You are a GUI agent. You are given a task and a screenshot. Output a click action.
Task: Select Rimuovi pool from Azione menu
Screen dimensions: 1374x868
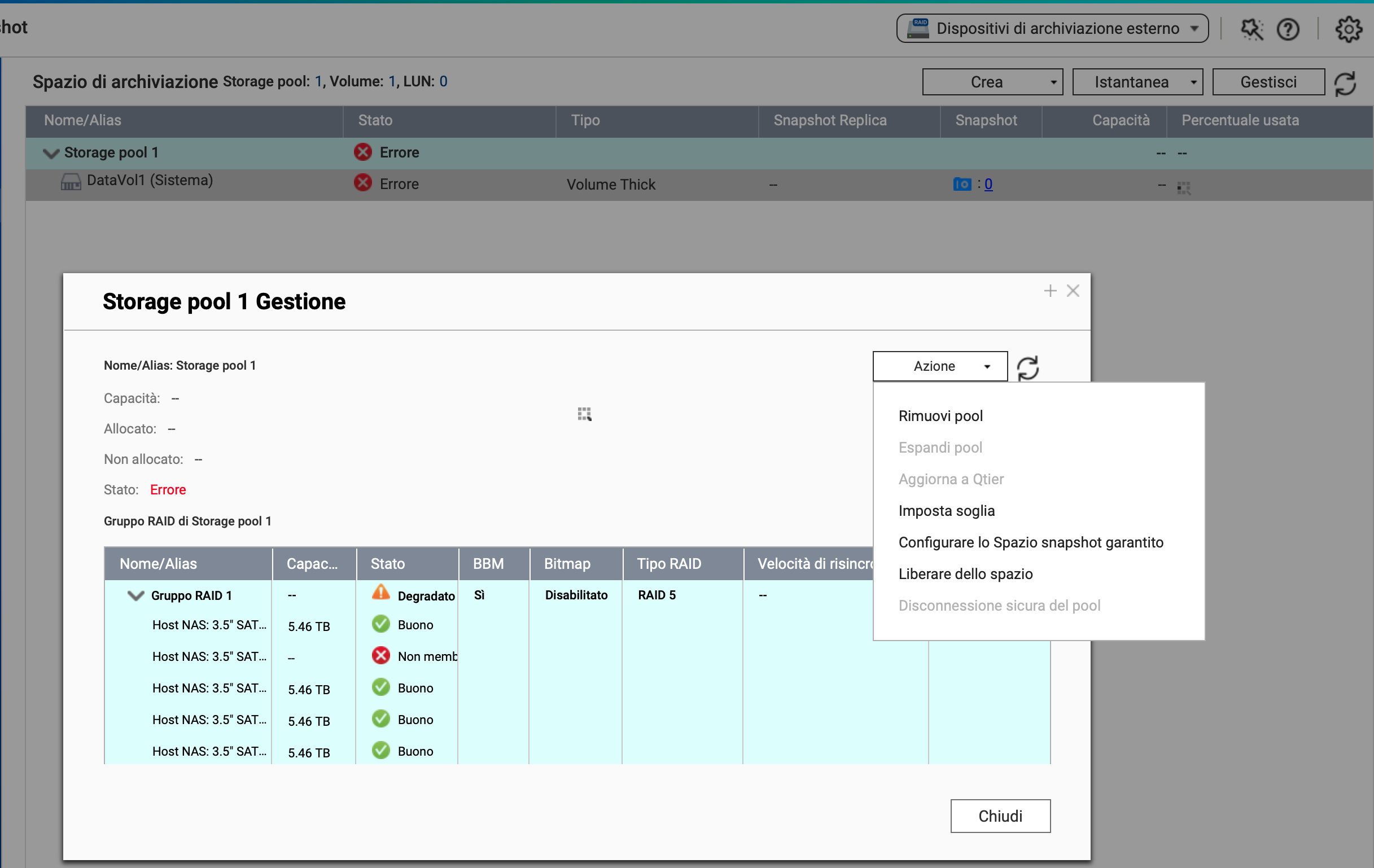pyautogui.click(x=940, y=416)
